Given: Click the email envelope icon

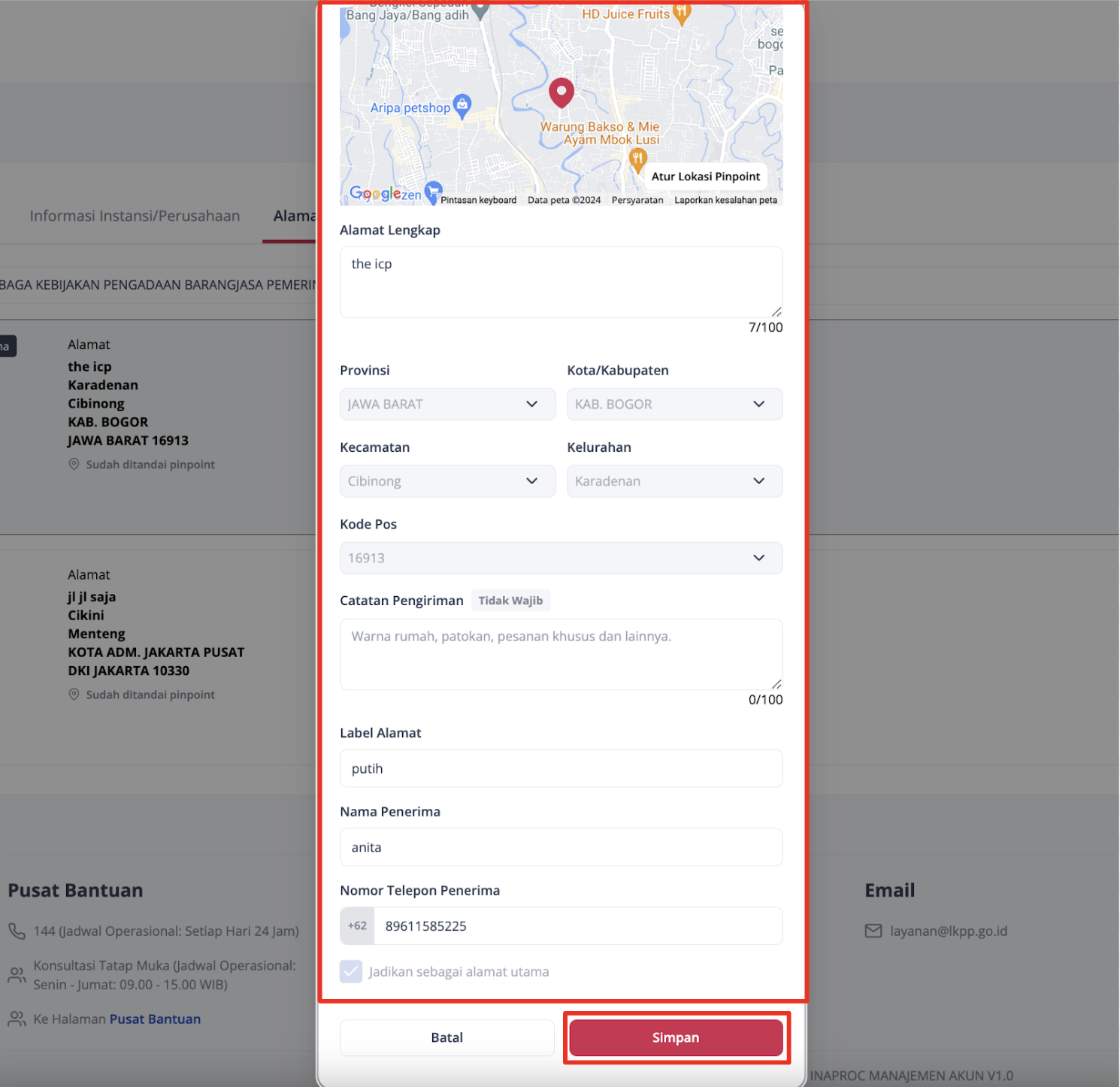Looking at the screenshot, I should (x=873, y=931).
